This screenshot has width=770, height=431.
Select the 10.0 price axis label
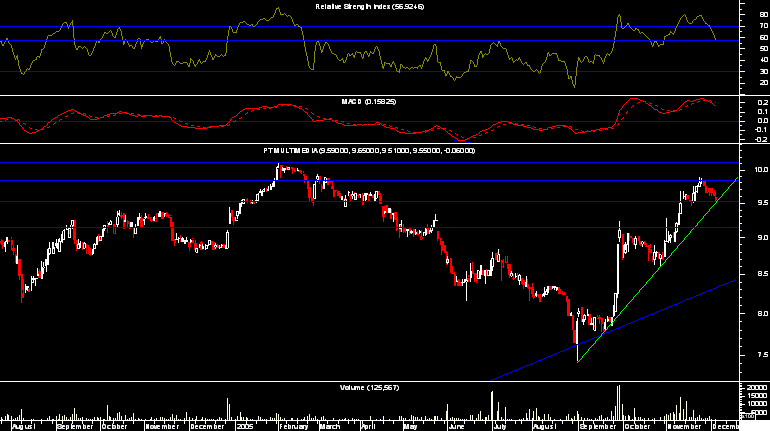point(761,170)
